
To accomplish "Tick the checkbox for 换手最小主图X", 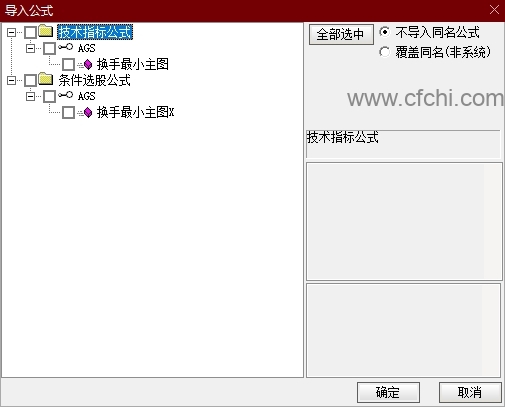I will pos(68,113).
